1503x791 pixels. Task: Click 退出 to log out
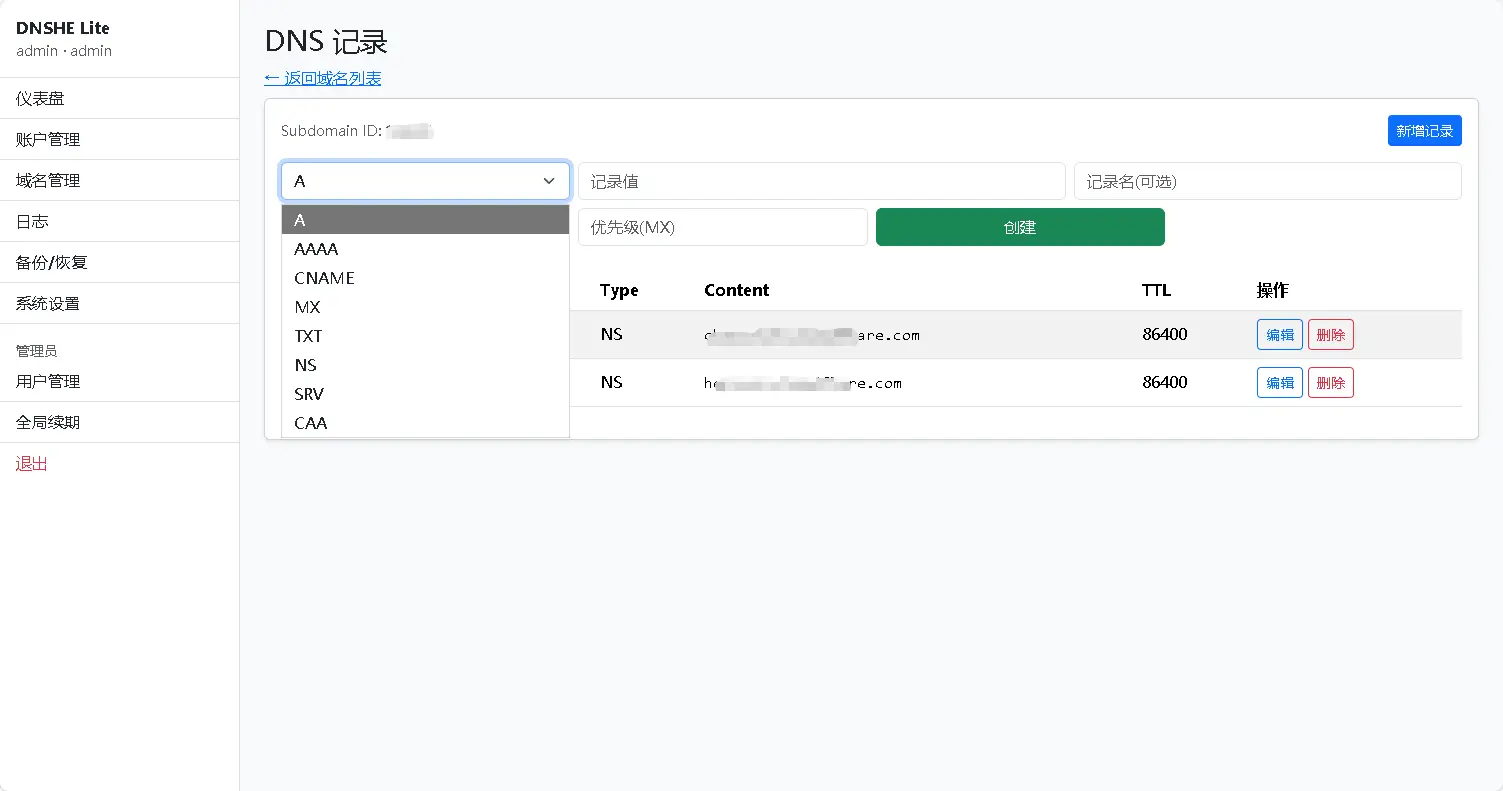tap(32, 464)
